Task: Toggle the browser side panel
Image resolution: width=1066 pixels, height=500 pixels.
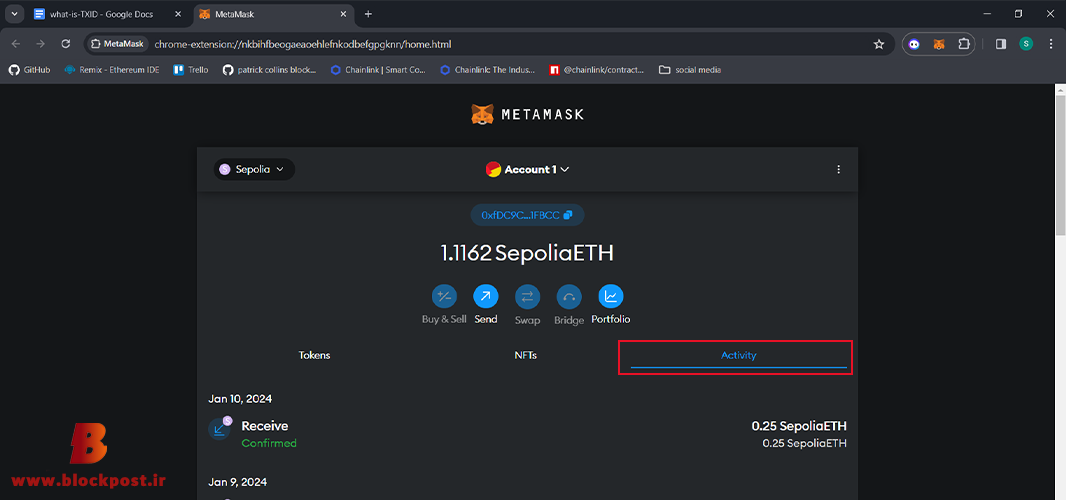Action: coord(1001,44)
